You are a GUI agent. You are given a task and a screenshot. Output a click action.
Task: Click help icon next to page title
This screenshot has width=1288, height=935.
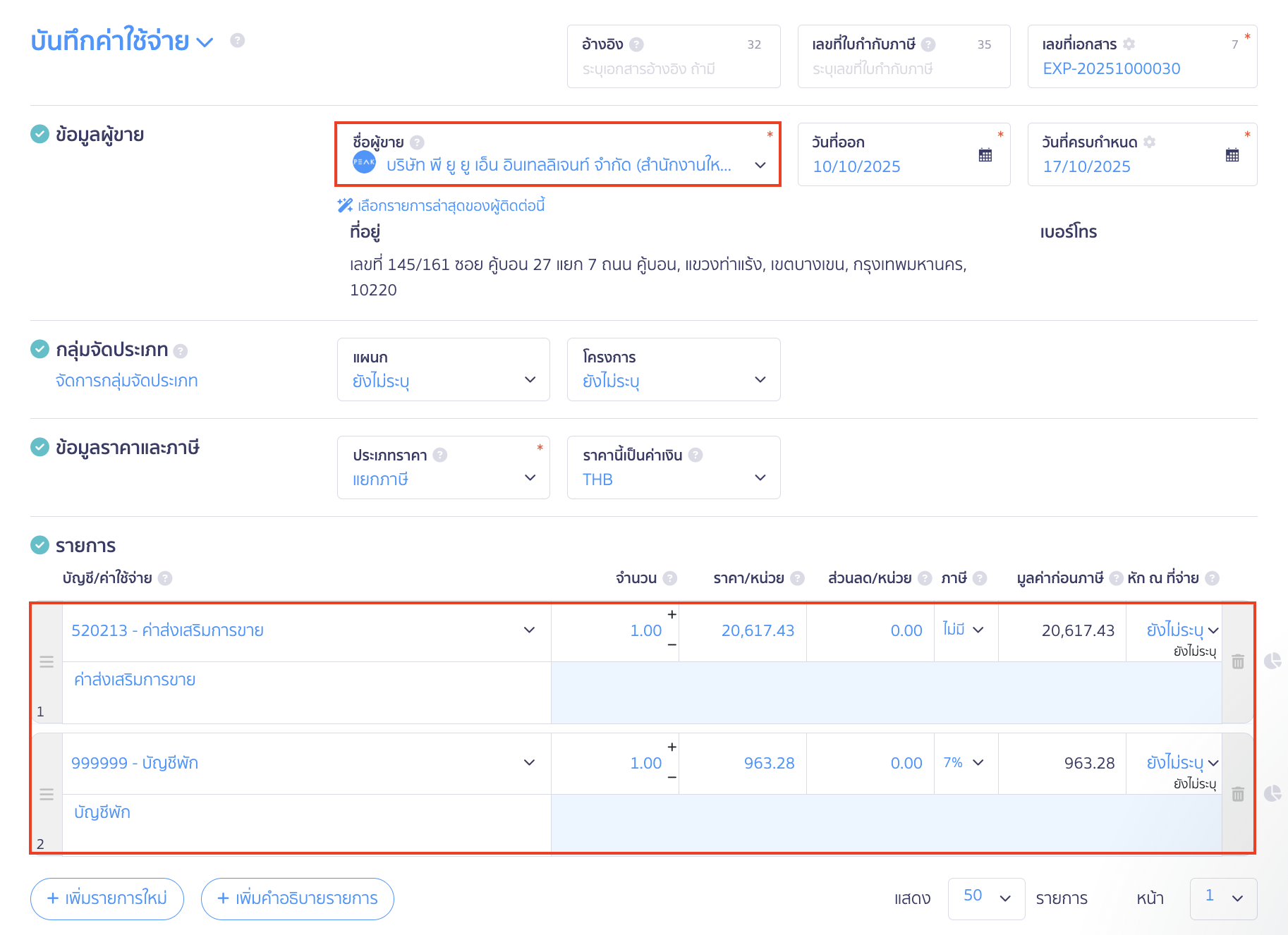pyautogui.click(x=238, y=40)
